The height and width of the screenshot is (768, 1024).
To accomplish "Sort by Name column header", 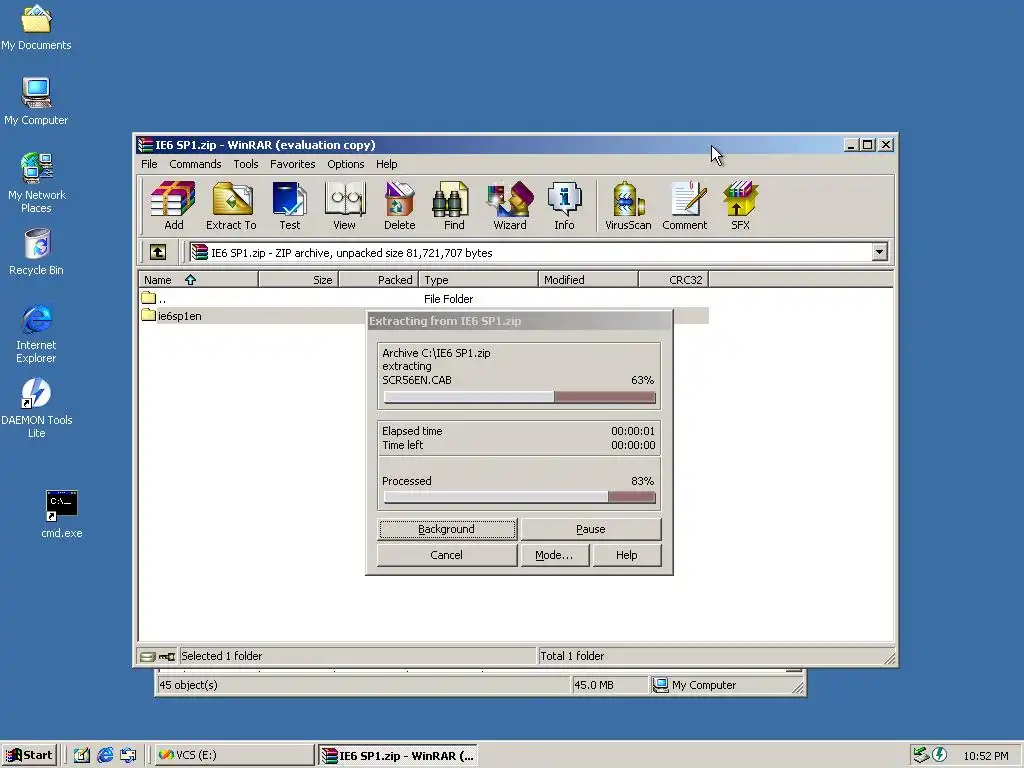I will tap(199, 280).
